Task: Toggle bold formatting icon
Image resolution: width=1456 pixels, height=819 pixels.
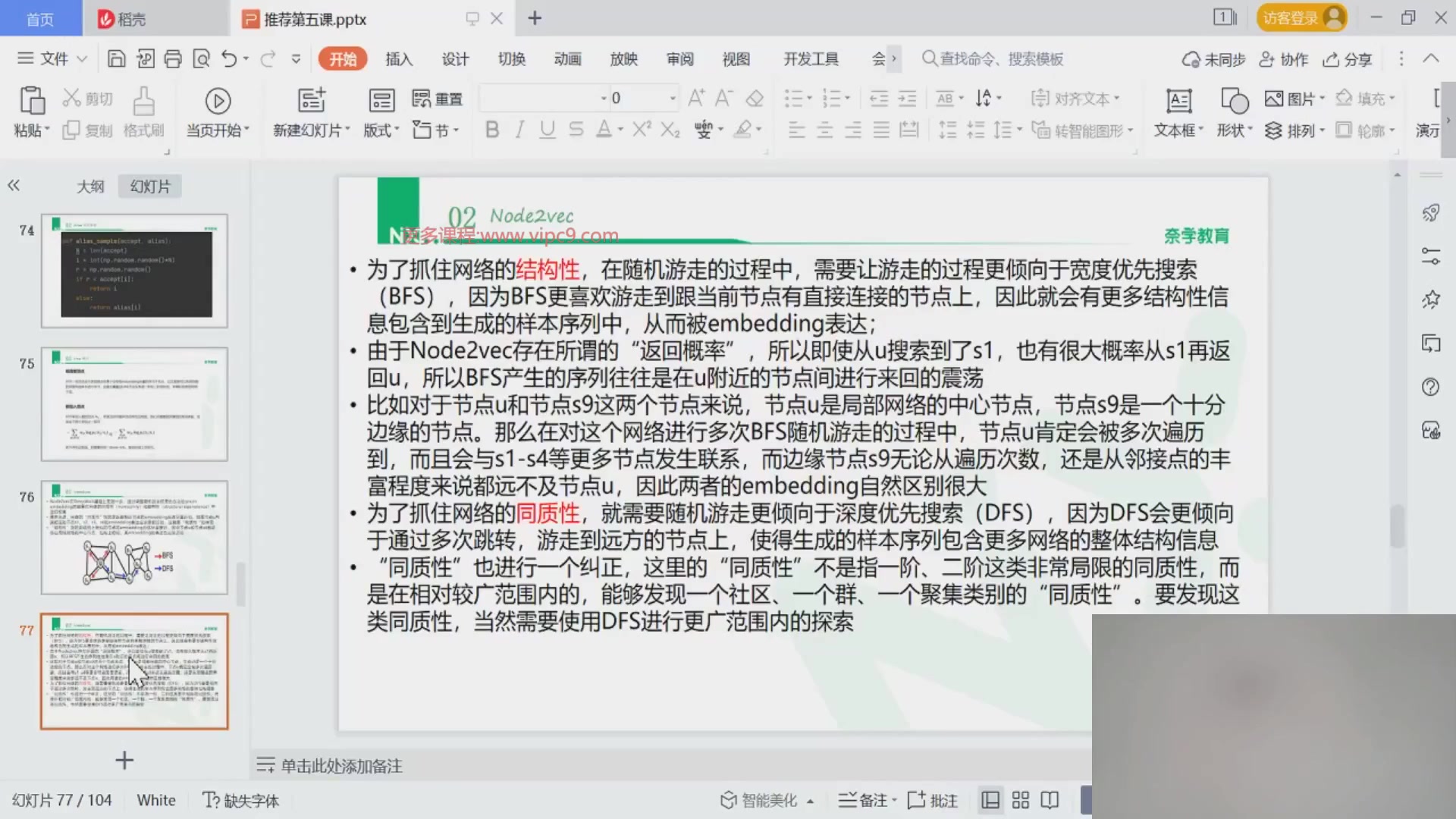Action: 490,130
